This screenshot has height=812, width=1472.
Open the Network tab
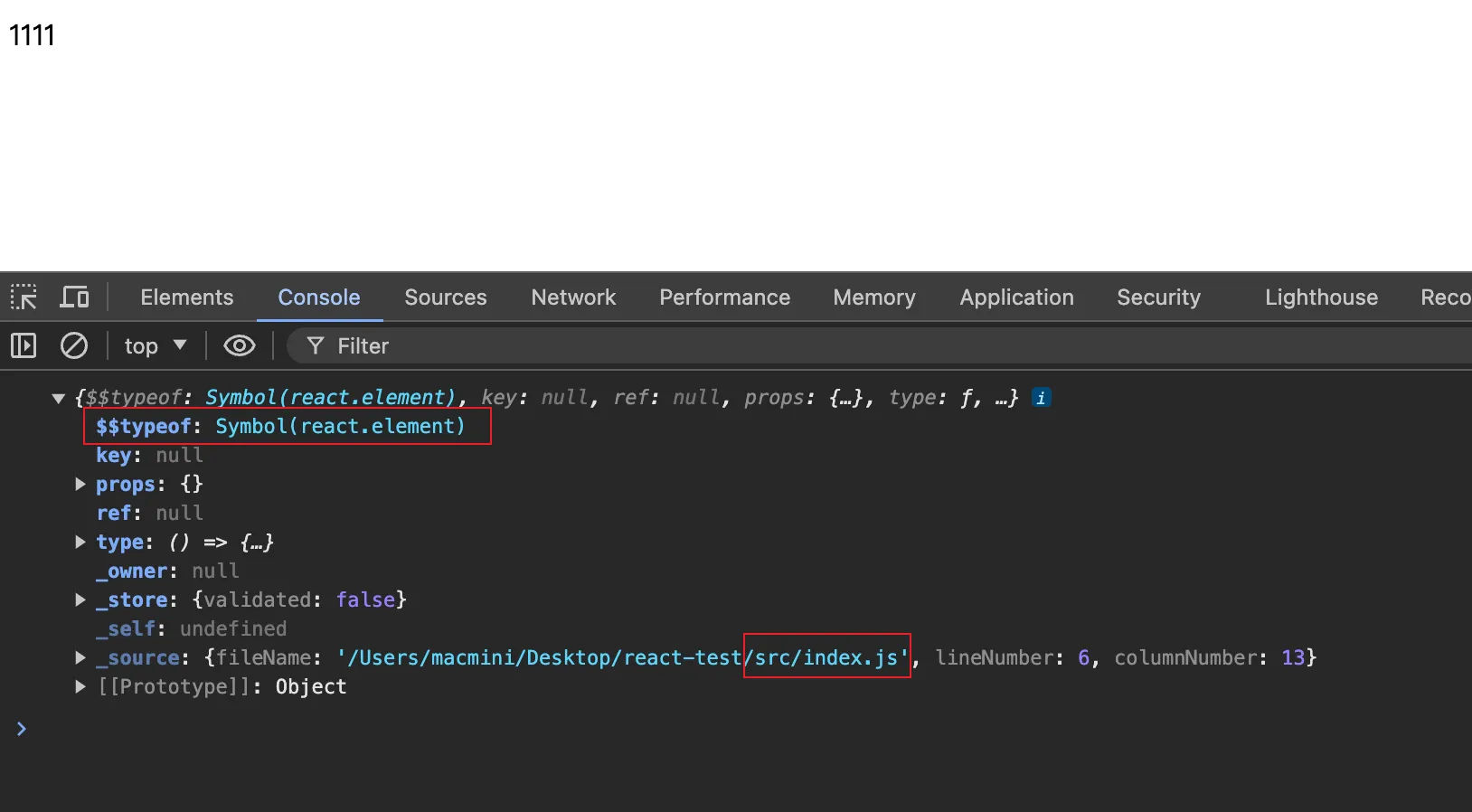[573, 297]
